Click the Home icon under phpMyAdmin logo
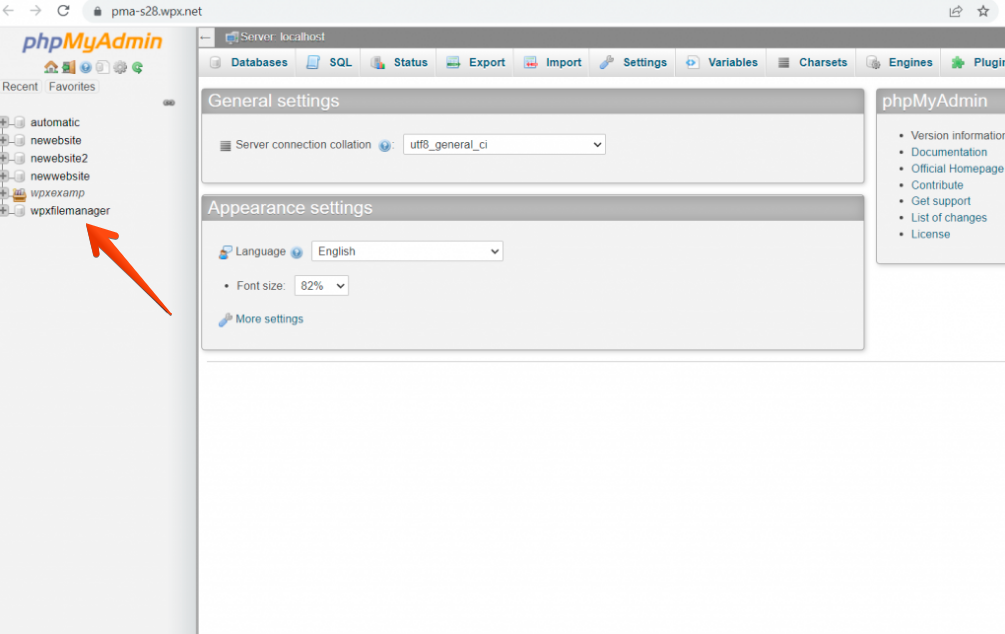1005x634 pixels. click(x=51, y=68)
